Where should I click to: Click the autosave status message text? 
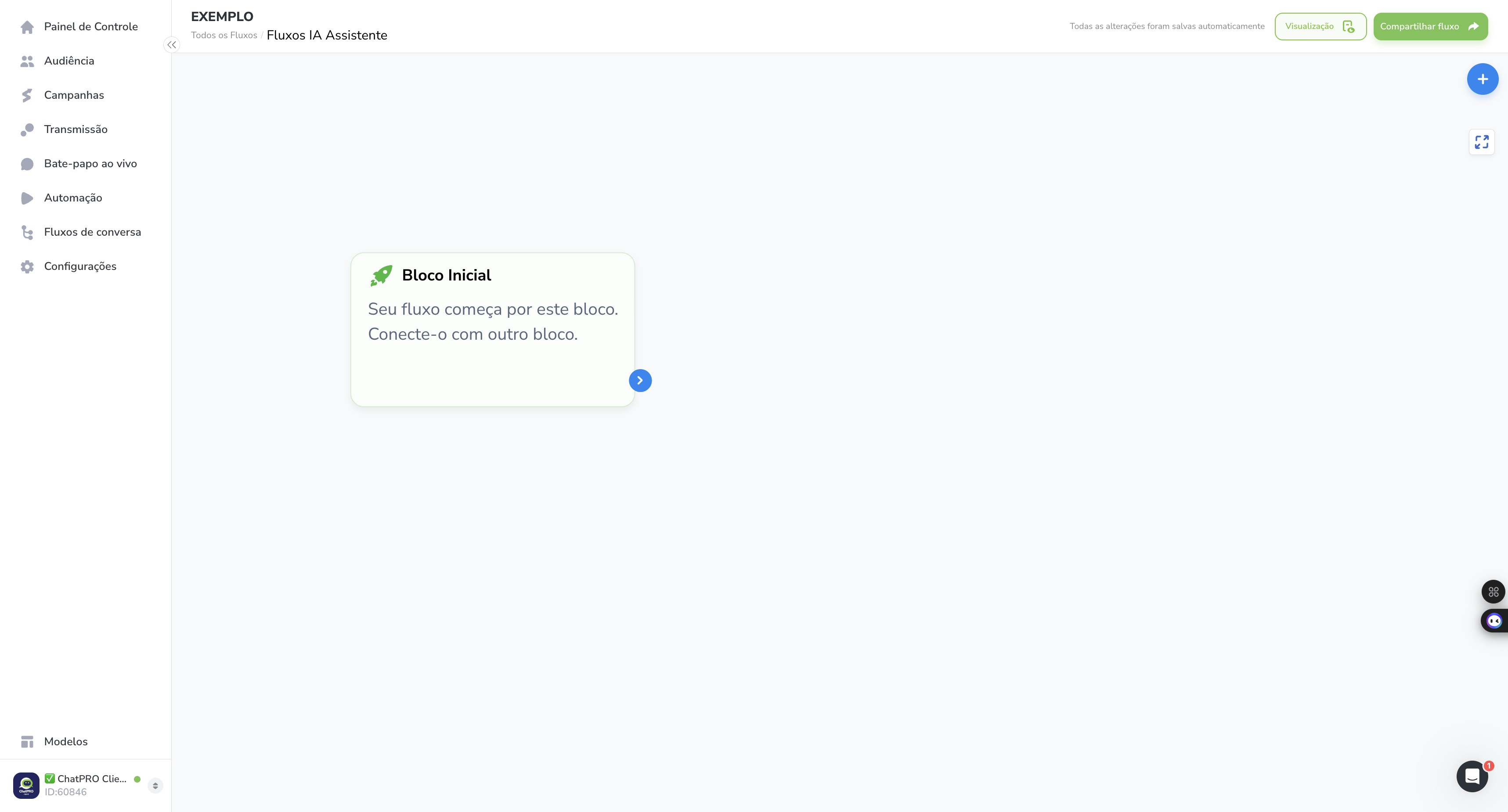click(x=1167, y=26)
